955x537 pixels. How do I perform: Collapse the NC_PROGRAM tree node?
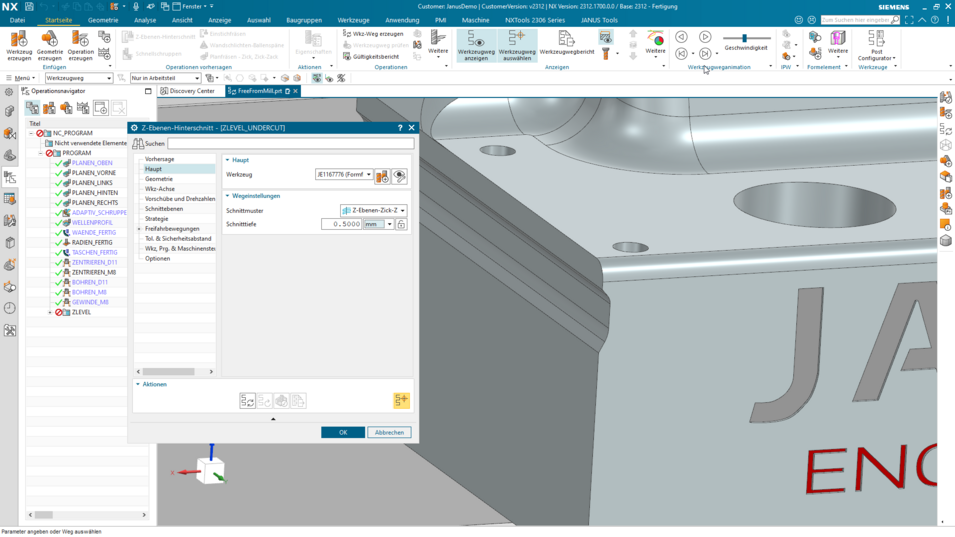point(31,133)
